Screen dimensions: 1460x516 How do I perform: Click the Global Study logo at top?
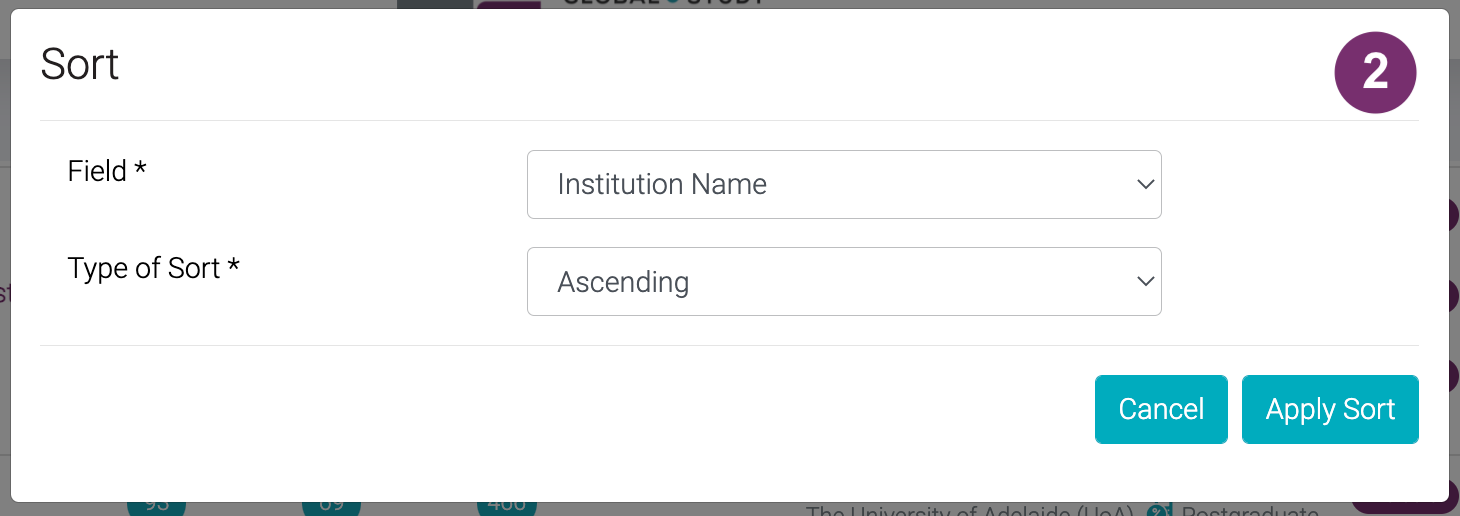[x=662, y=3]
